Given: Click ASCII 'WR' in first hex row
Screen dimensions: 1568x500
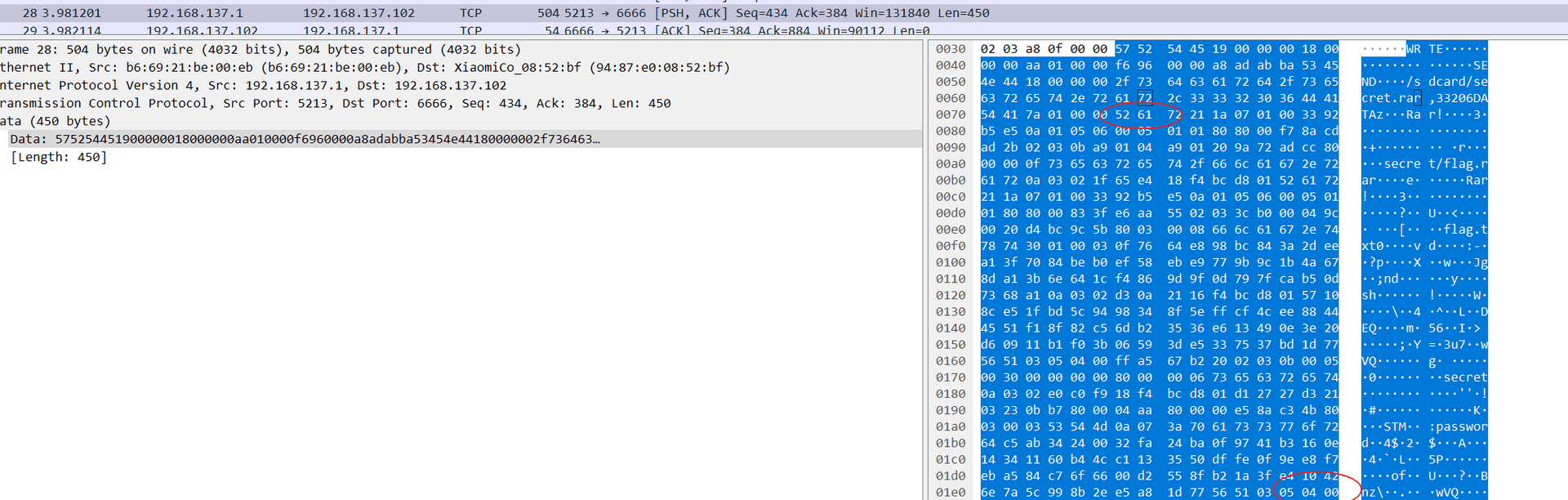Looking at the screenshot, I should click(x=1414, y=49).
